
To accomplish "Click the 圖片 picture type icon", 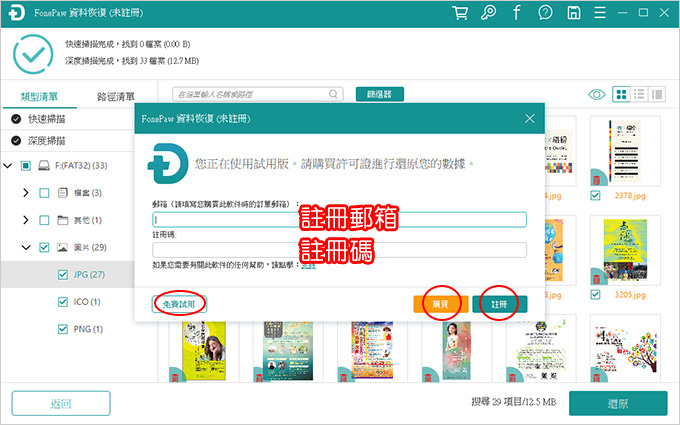I will click(62, 247).
